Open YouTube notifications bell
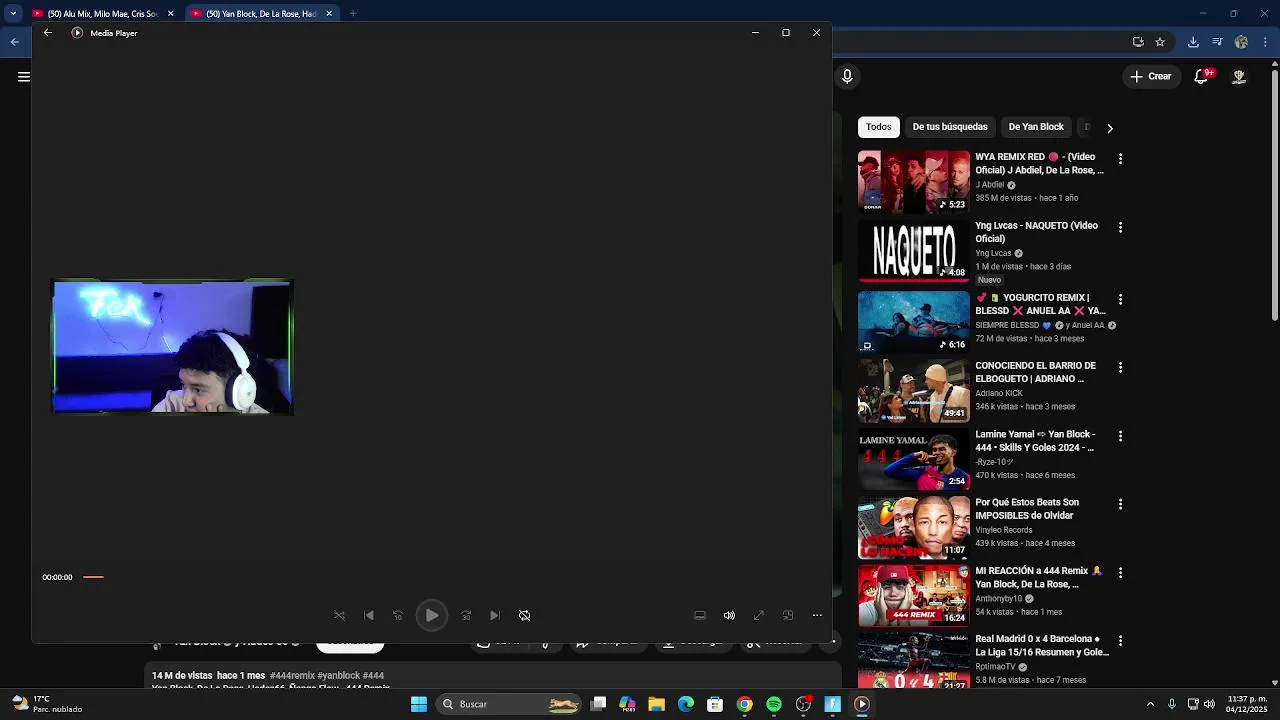 tap(1202, 77)
